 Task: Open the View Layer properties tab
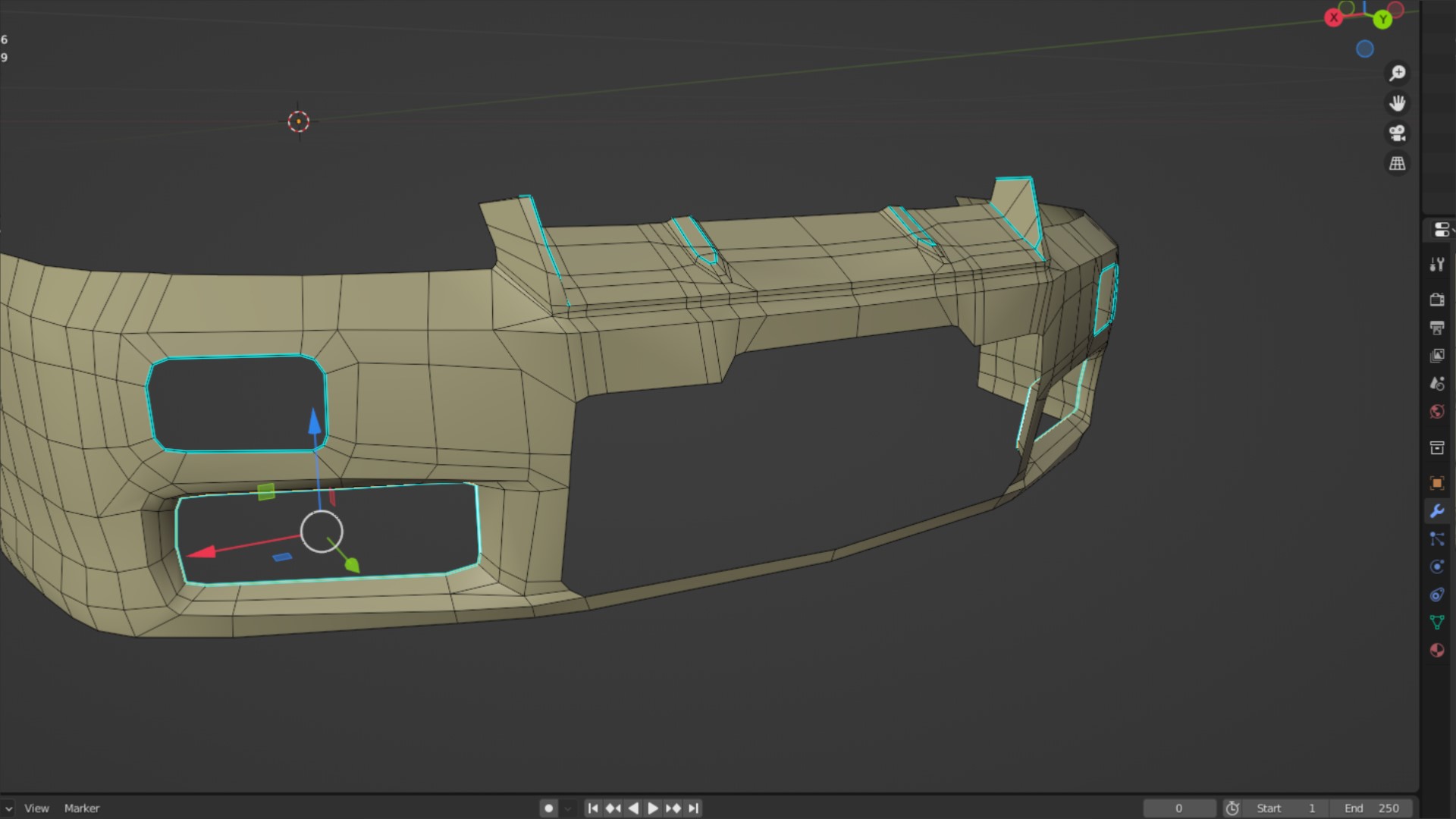(x=1437, y=356)
